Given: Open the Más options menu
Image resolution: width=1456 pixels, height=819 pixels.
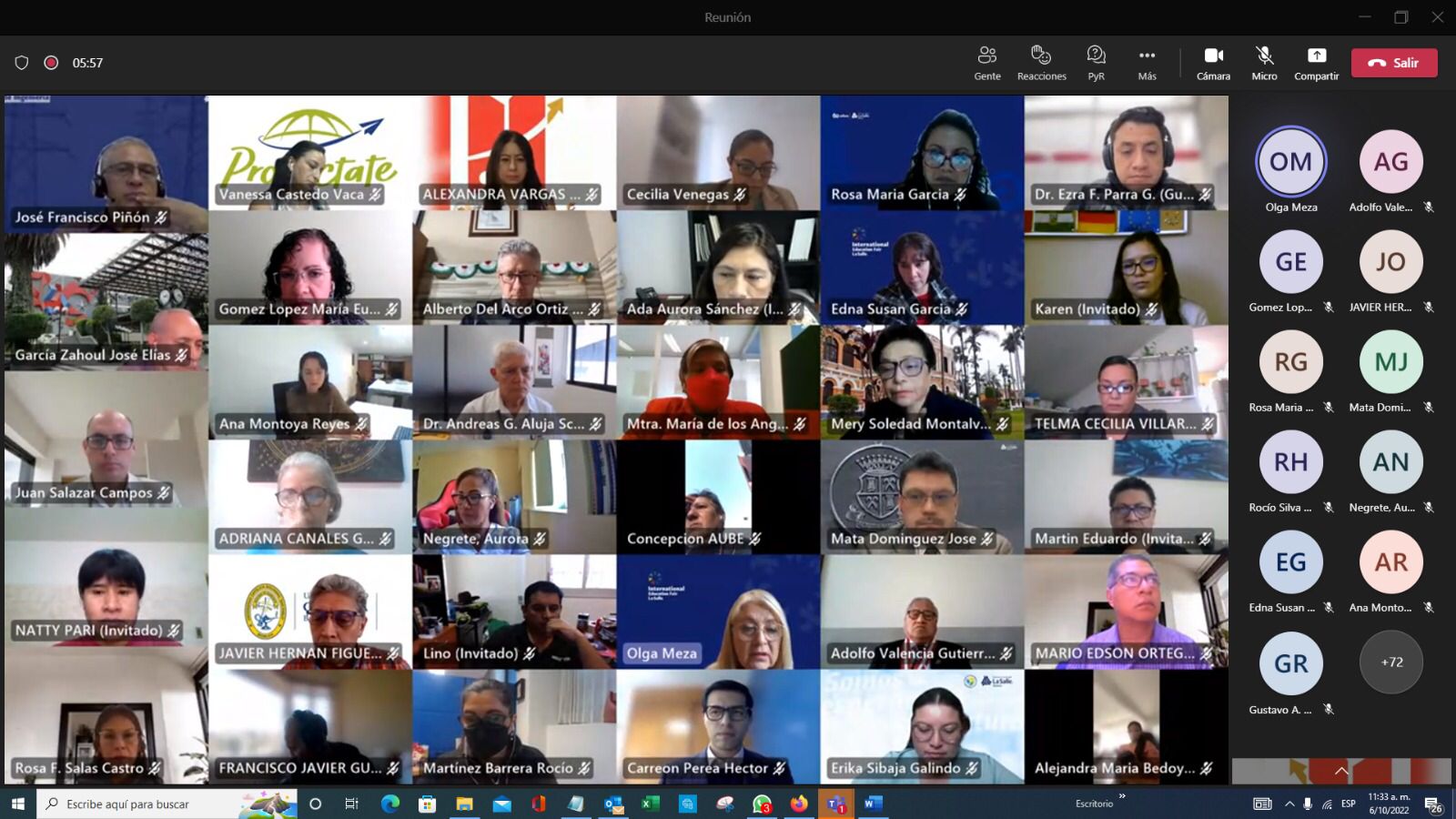Looking at the screenshot, I should click(x=1147, y=63).
